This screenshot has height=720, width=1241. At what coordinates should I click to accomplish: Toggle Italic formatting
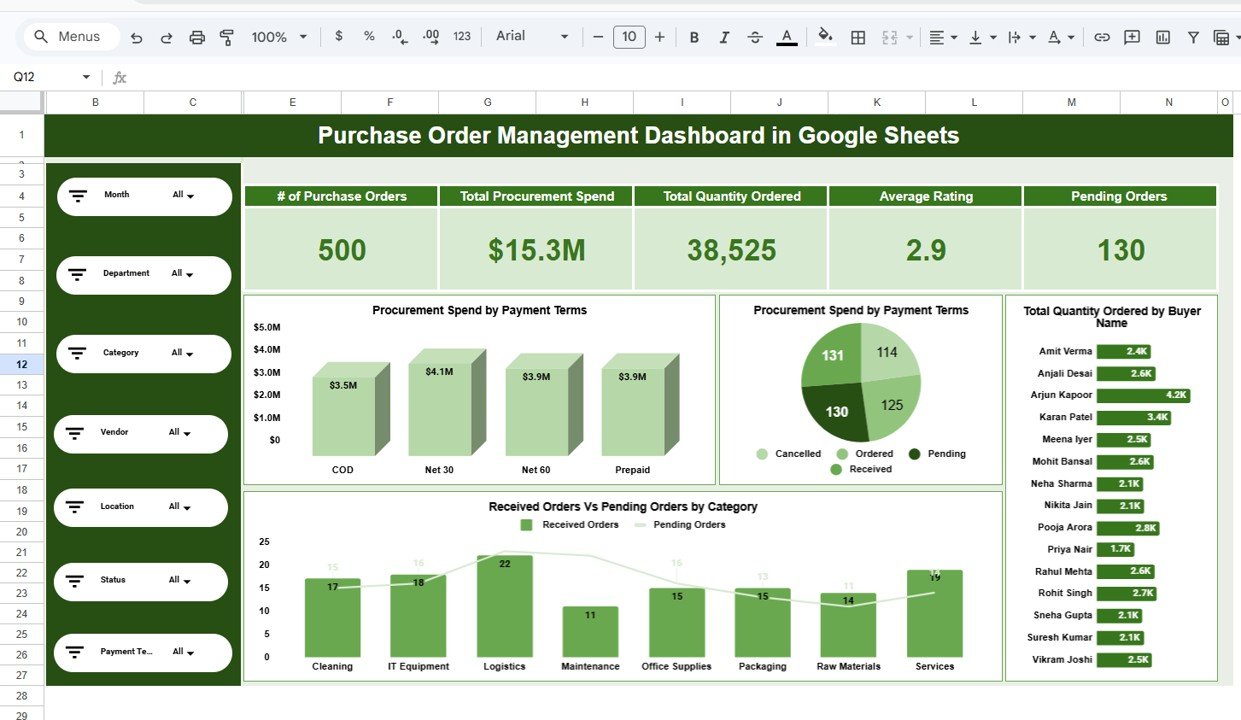coord(725,37)
